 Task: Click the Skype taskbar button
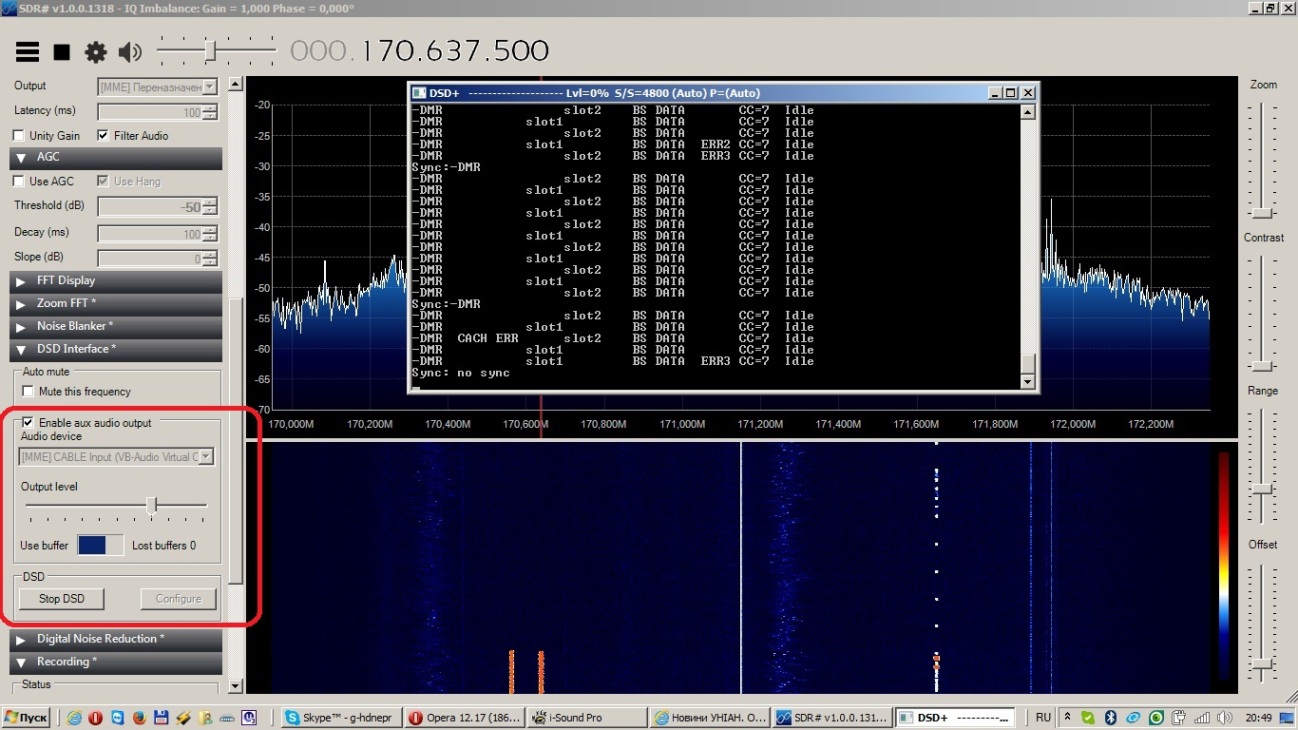click(339, 717)
